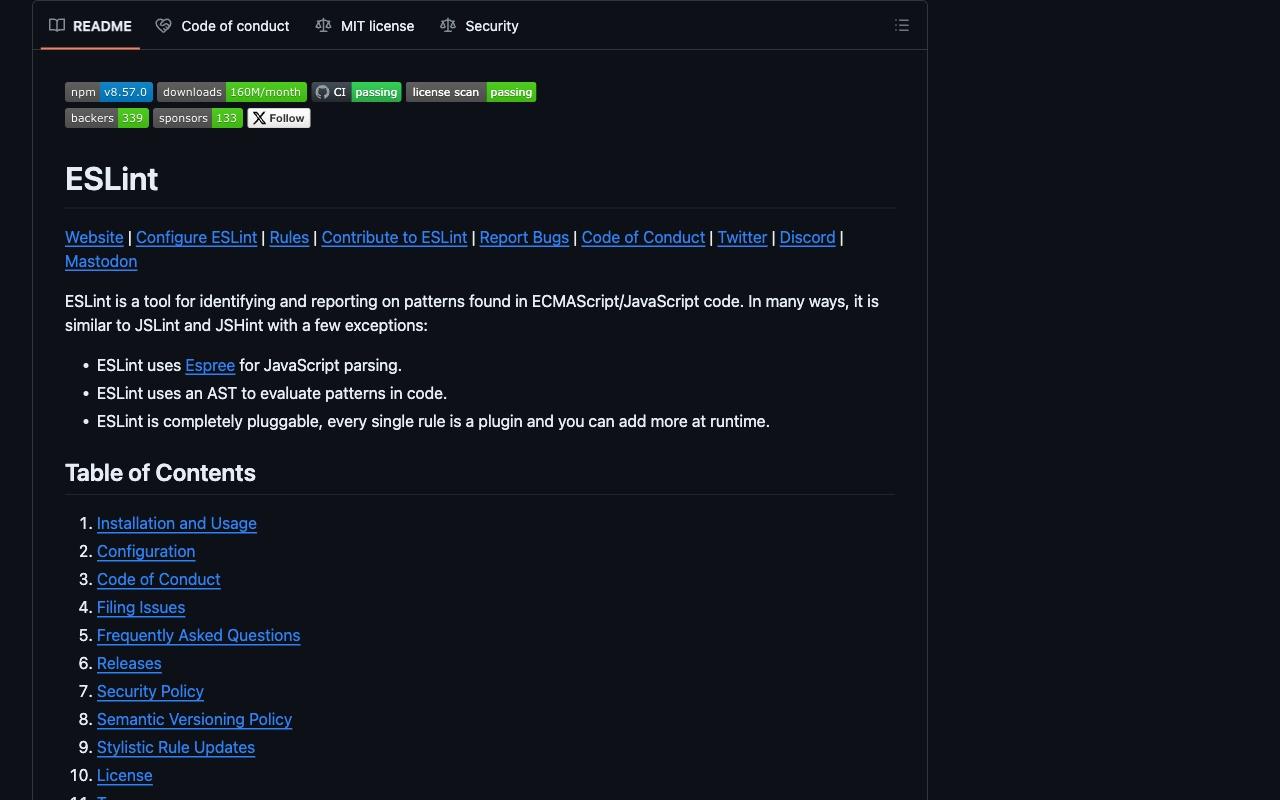Jump to Code of Conduct in contents list
The image size is (1280, 800).
[x=159, y=579]
